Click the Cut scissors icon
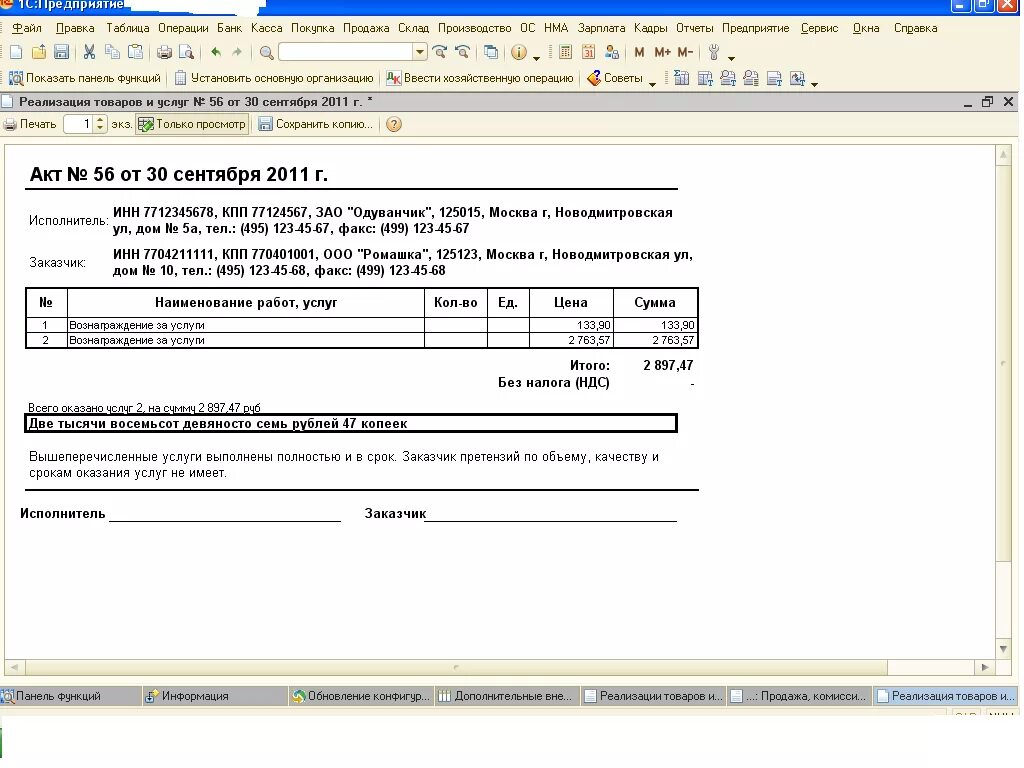The width and height of the screenshot is (1024, 768). (89, 52)
